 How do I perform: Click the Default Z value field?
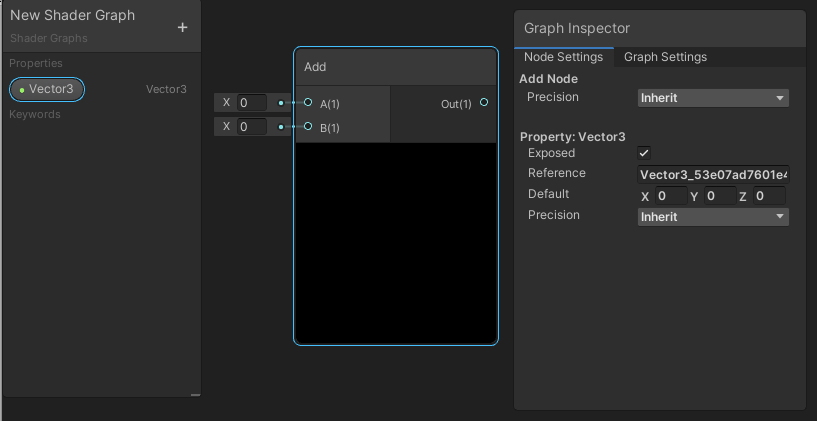[x=770, y=196]
